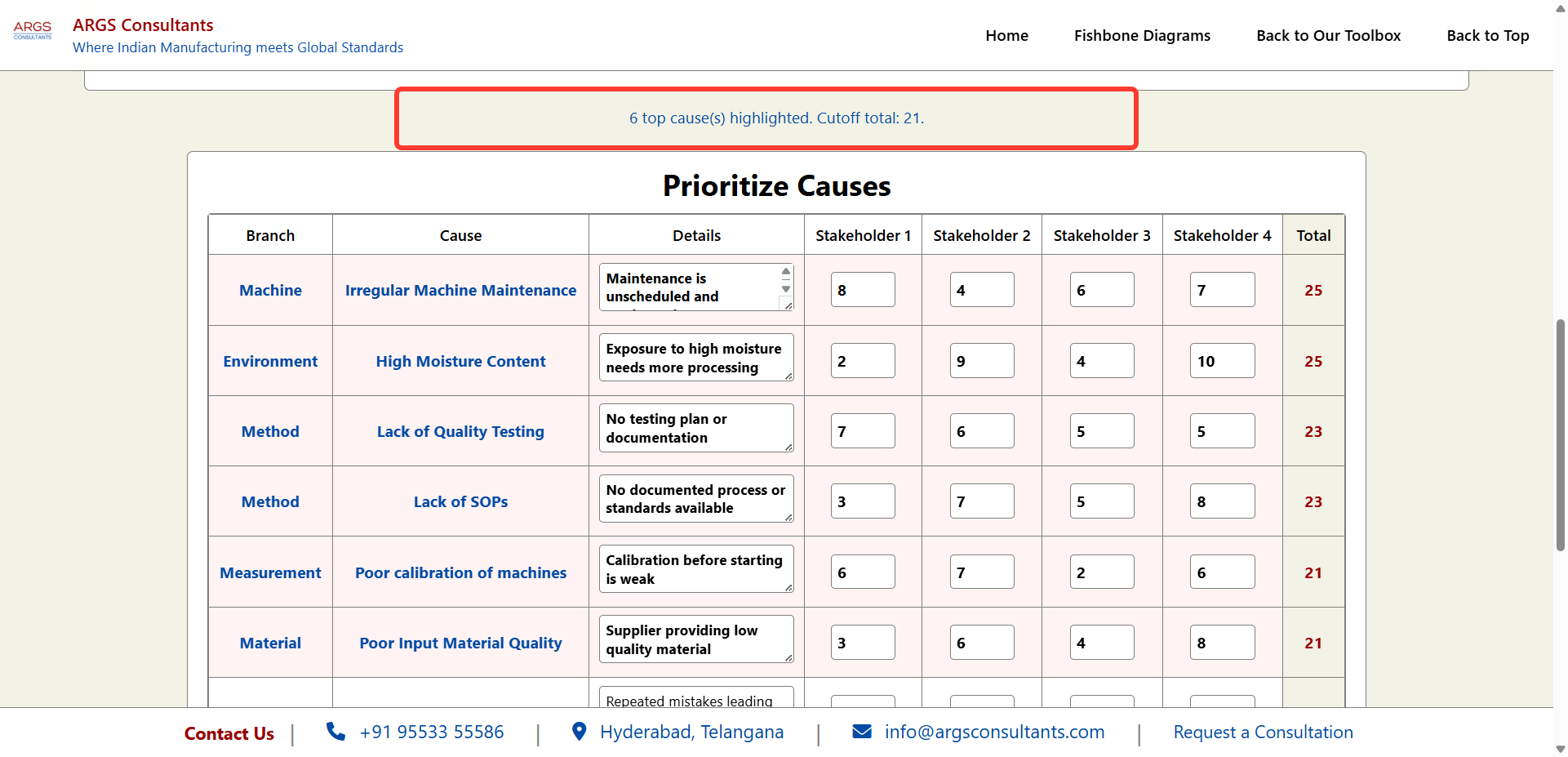Click the ARGS Consultants title link
Image resolution: width=1568 pixels, height=757 pixels.
click(143, 25)
